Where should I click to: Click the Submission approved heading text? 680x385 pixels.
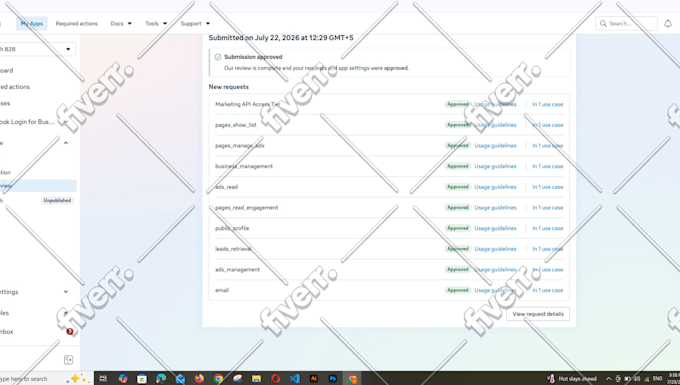pos(253,57)
